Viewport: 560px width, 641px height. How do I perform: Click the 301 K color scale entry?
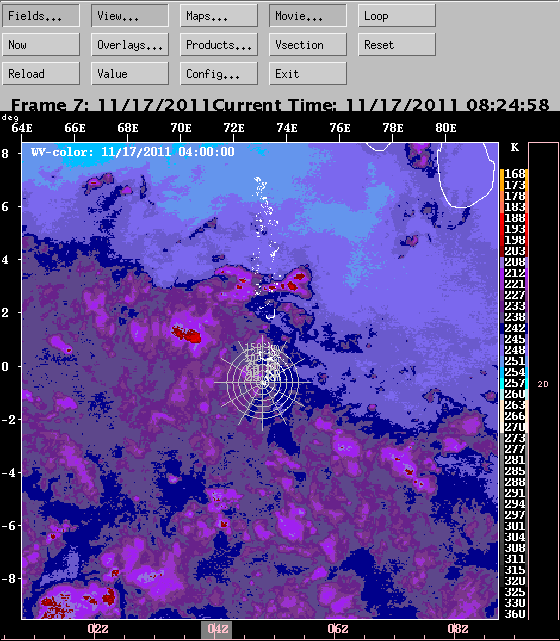(x=514, y=526)
